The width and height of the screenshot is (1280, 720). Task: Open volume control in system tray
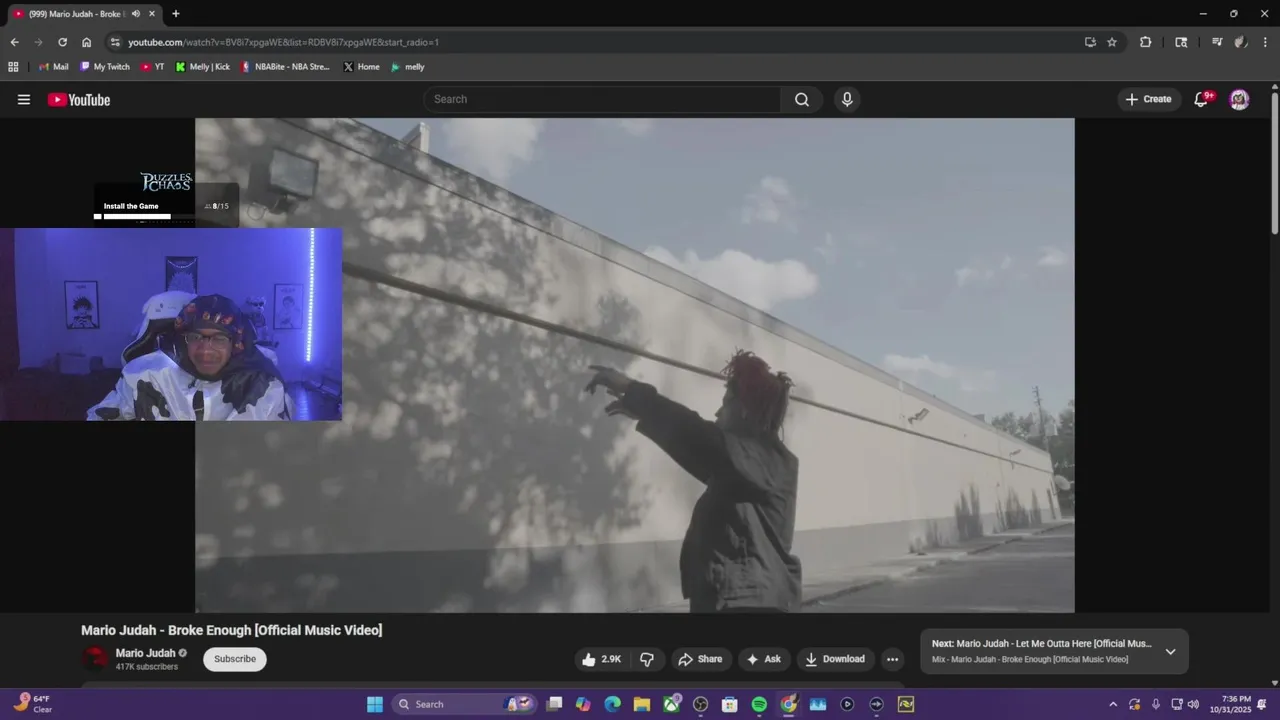pos(1193,704)
